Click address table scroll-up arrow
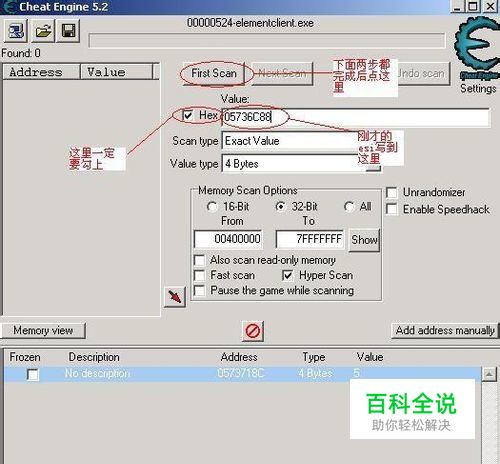This screenshot has height=464, width=500. pyautogui.click(x=489, y=374)
